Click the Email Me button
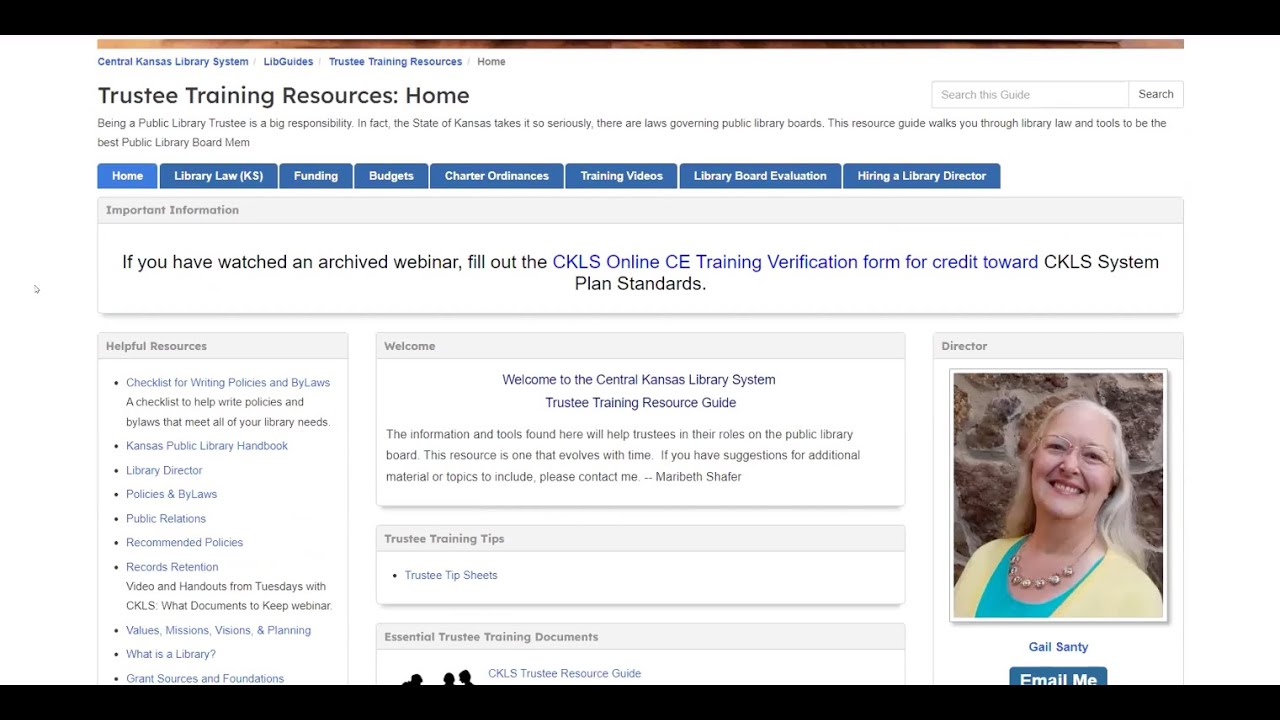The height and width of the screenshot is (720, 1280). pyautogui.click(x=1058, y=677)
